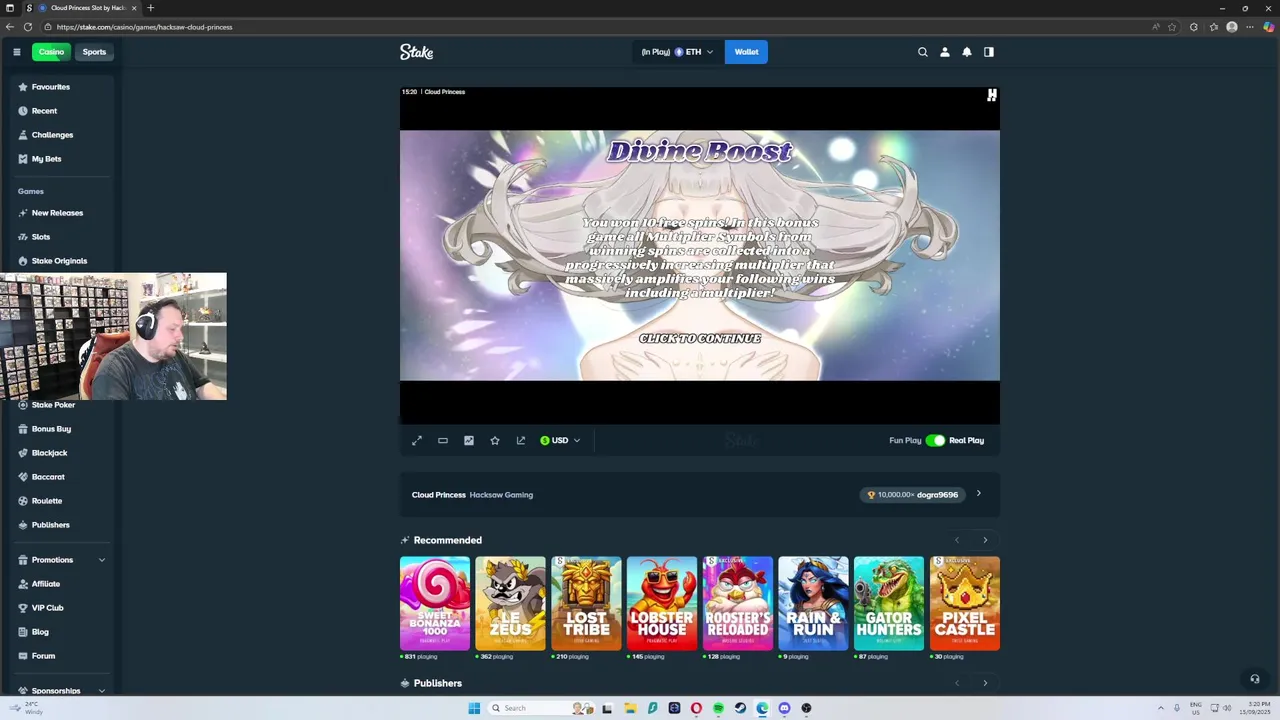Open Windows Start menu
The height and width of the screenshot is (720, 1280).
coord(474,708)
